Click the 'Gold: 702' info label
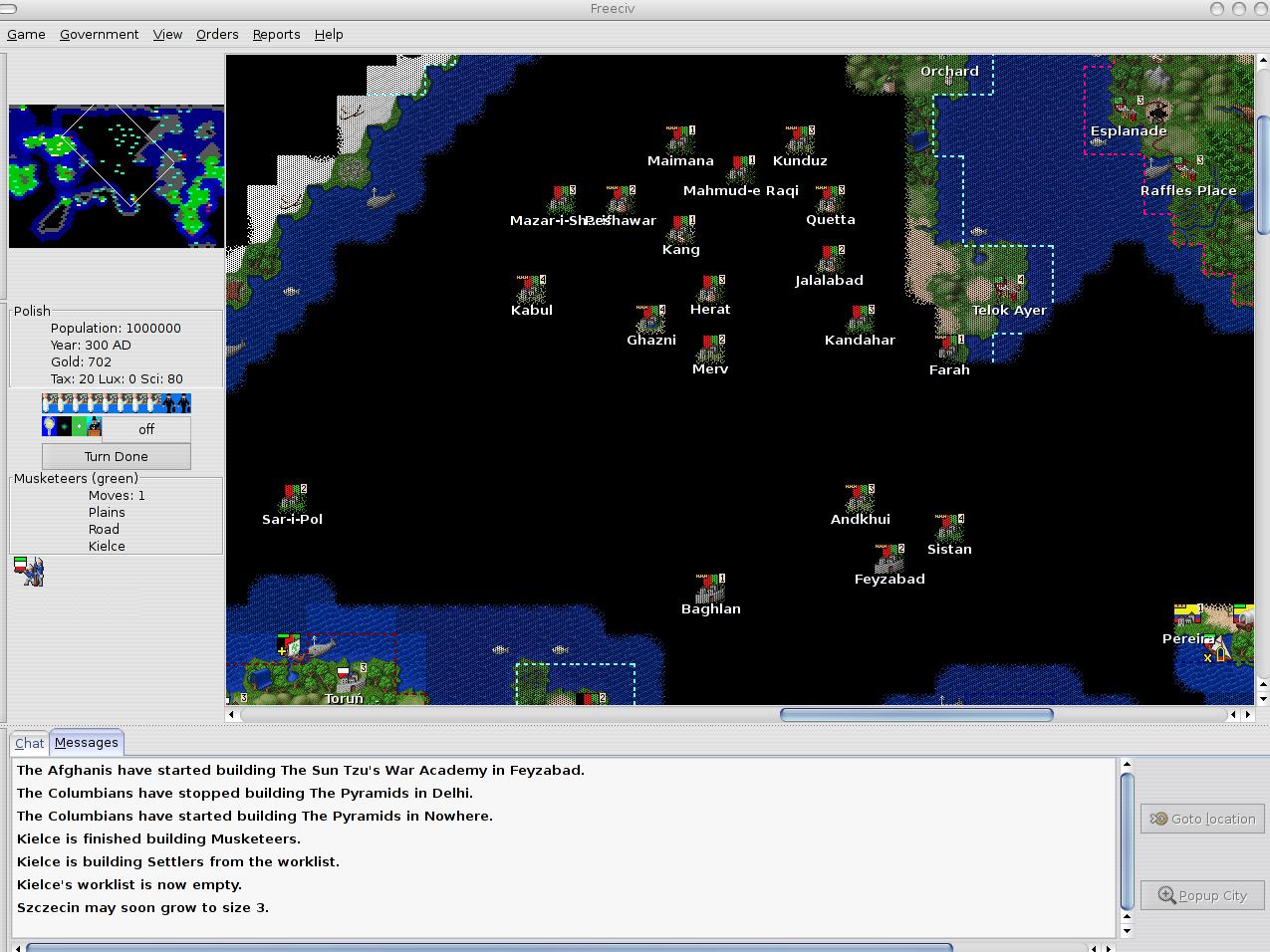The image size is (1270, 952). tap(81, 361)
